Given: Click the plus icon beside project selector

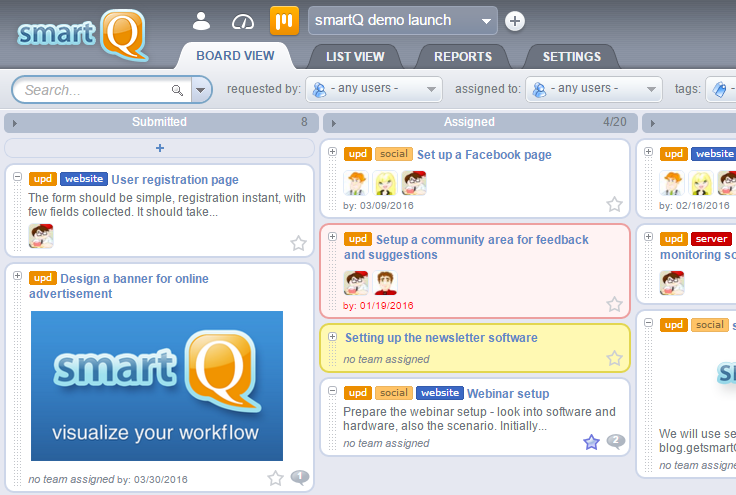Looking at the screenshot, I should point(514,20).
